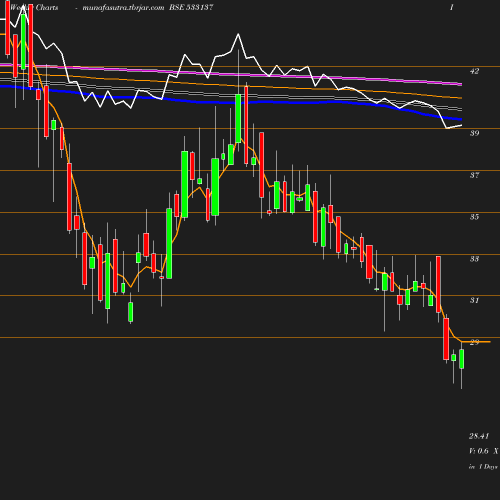Click the tall red candle near 33 level

coord(438,284)
